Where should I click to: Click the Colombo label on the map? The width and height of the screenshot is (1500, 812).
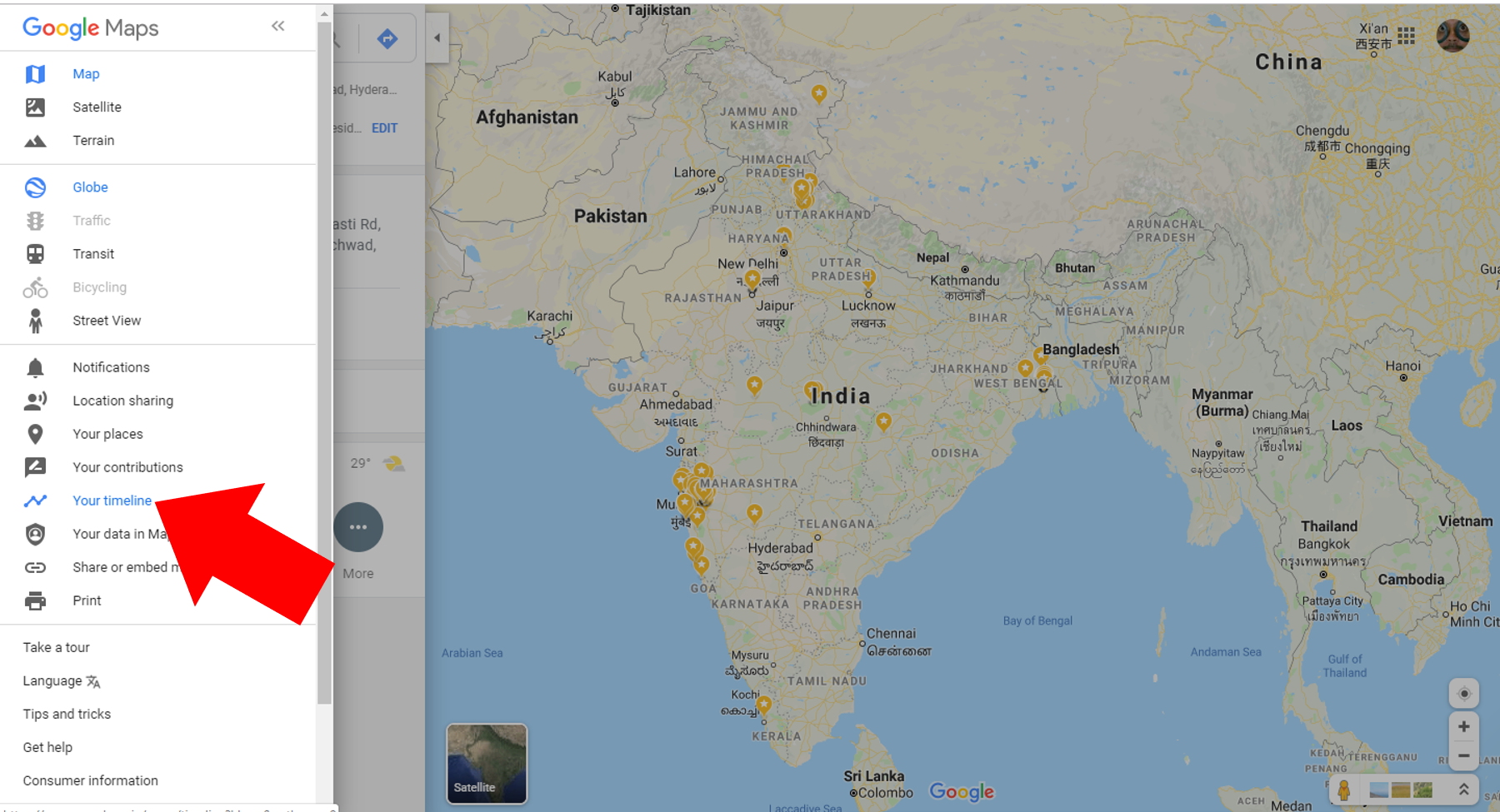[885, 793]
